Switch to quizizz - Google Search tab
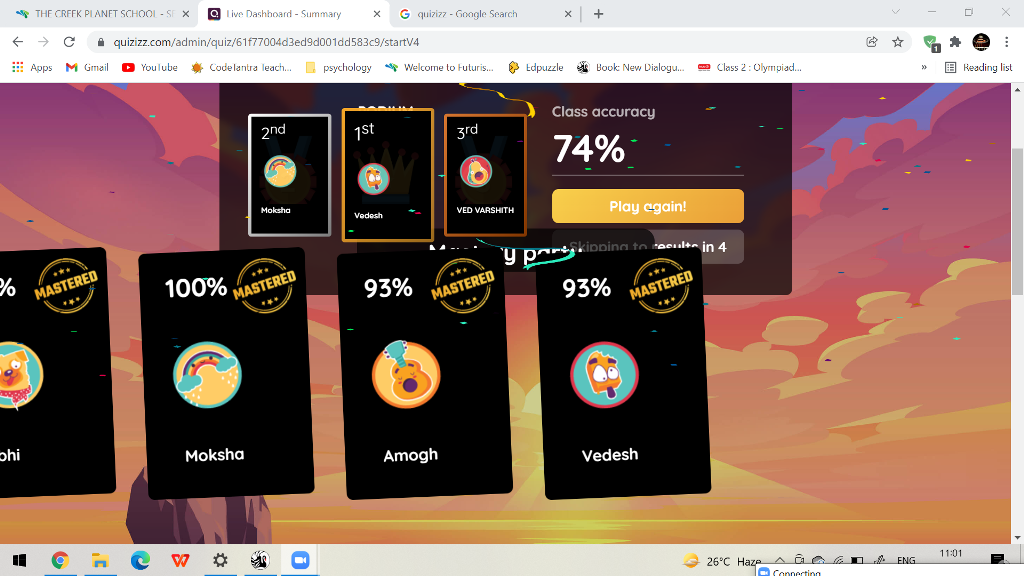 point(485,14)
